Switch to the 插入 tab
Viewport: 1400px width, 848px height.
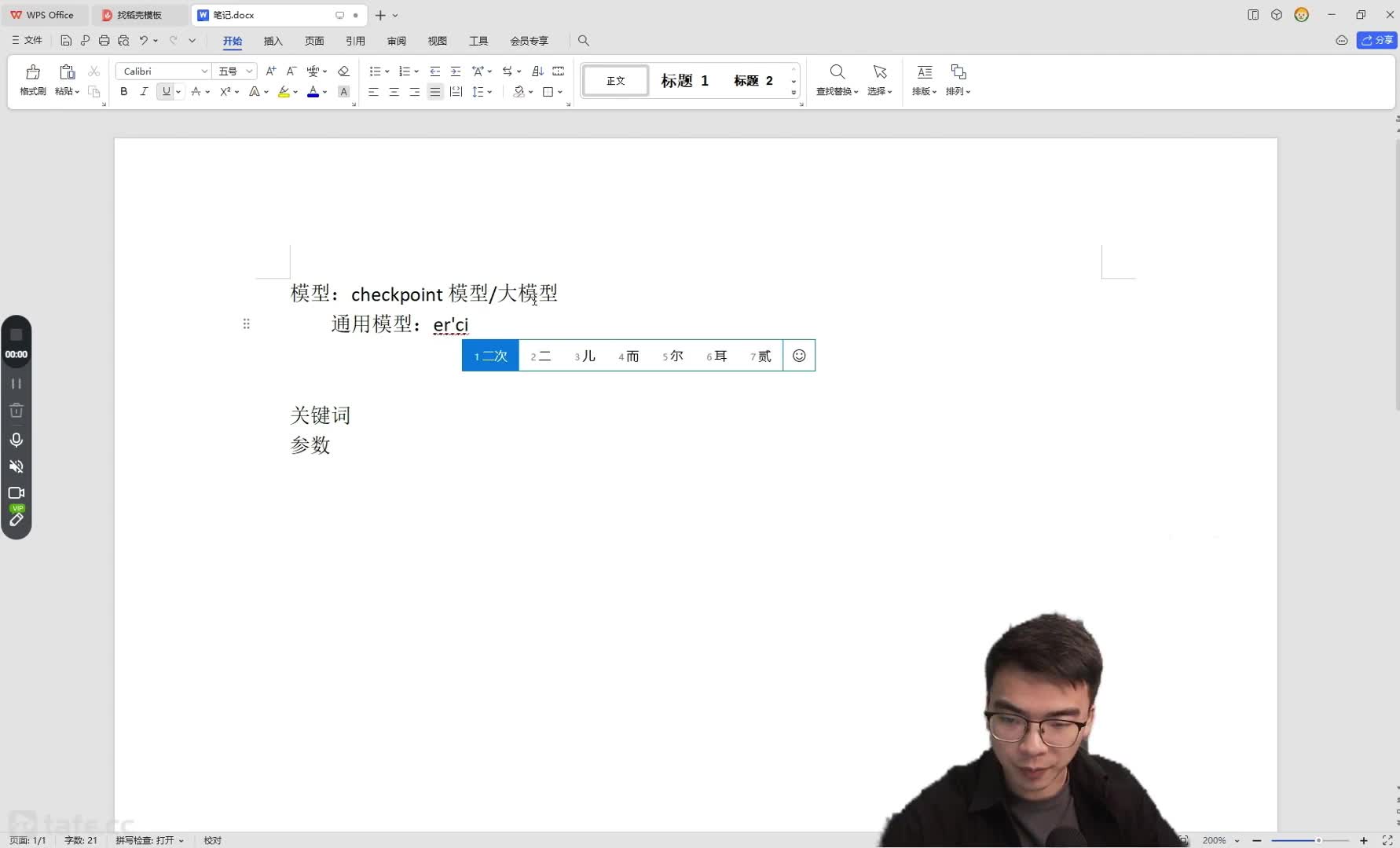click(x=273, y=40)
